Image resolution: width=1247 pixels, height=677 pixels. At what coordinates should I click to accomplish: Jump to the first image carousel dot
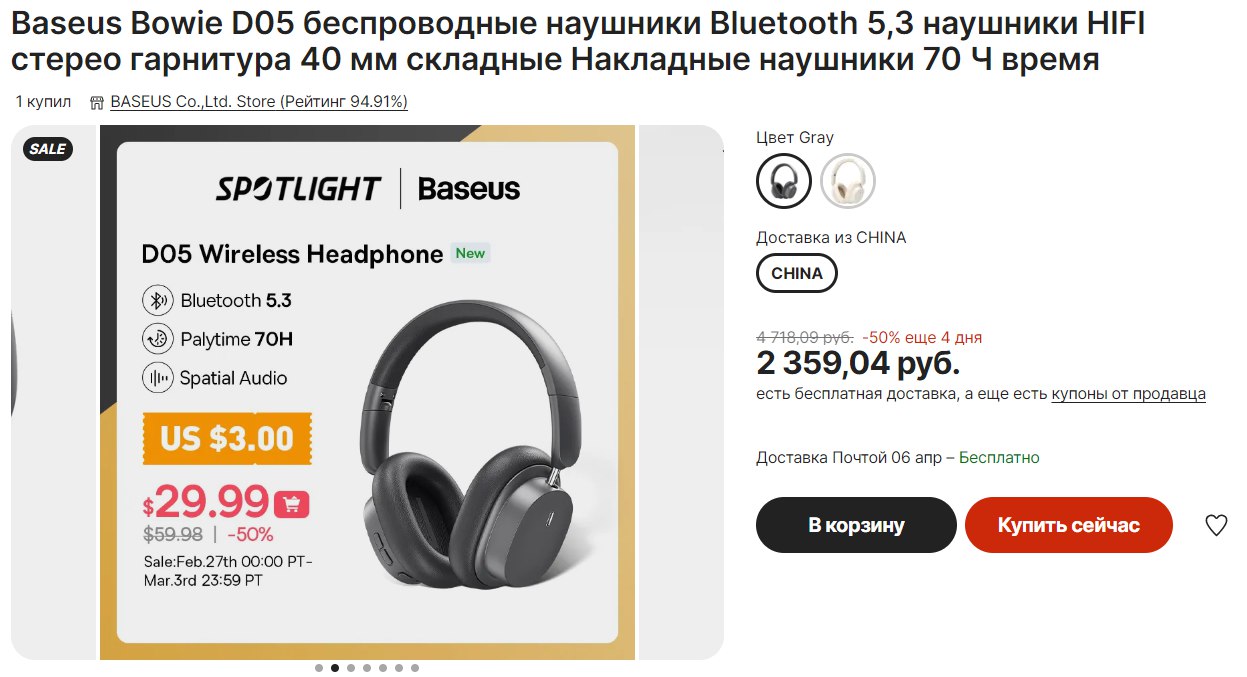[x=319, y=668]
